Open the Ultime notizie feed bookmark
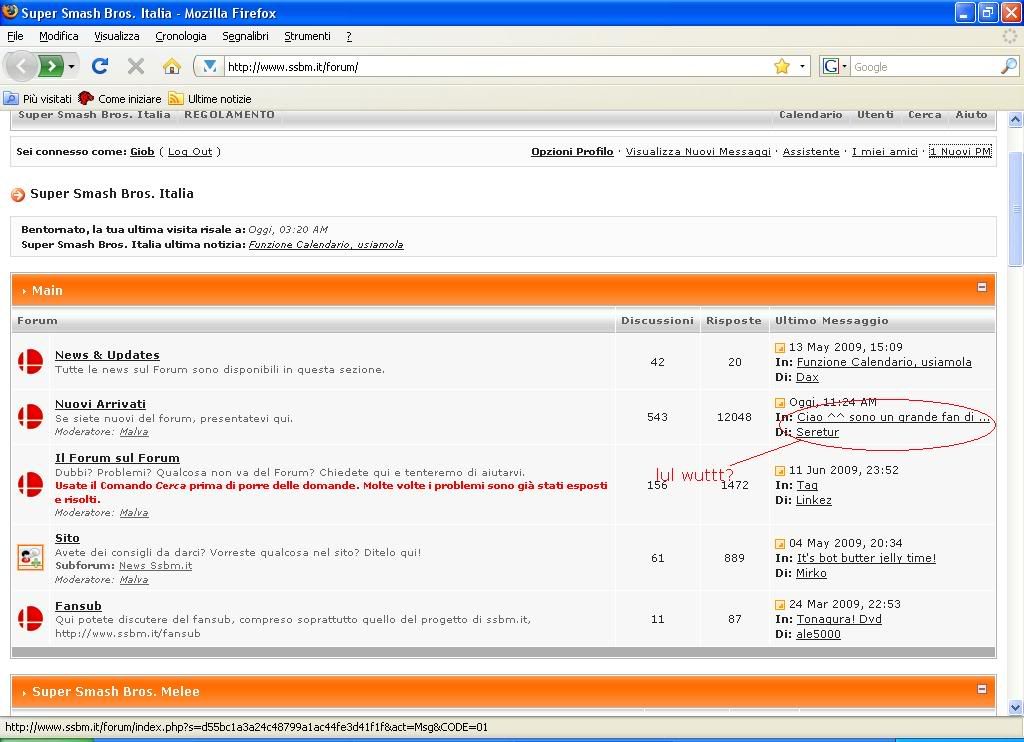Viewport: 1024px width, 742px height. [x=210, y=99]
